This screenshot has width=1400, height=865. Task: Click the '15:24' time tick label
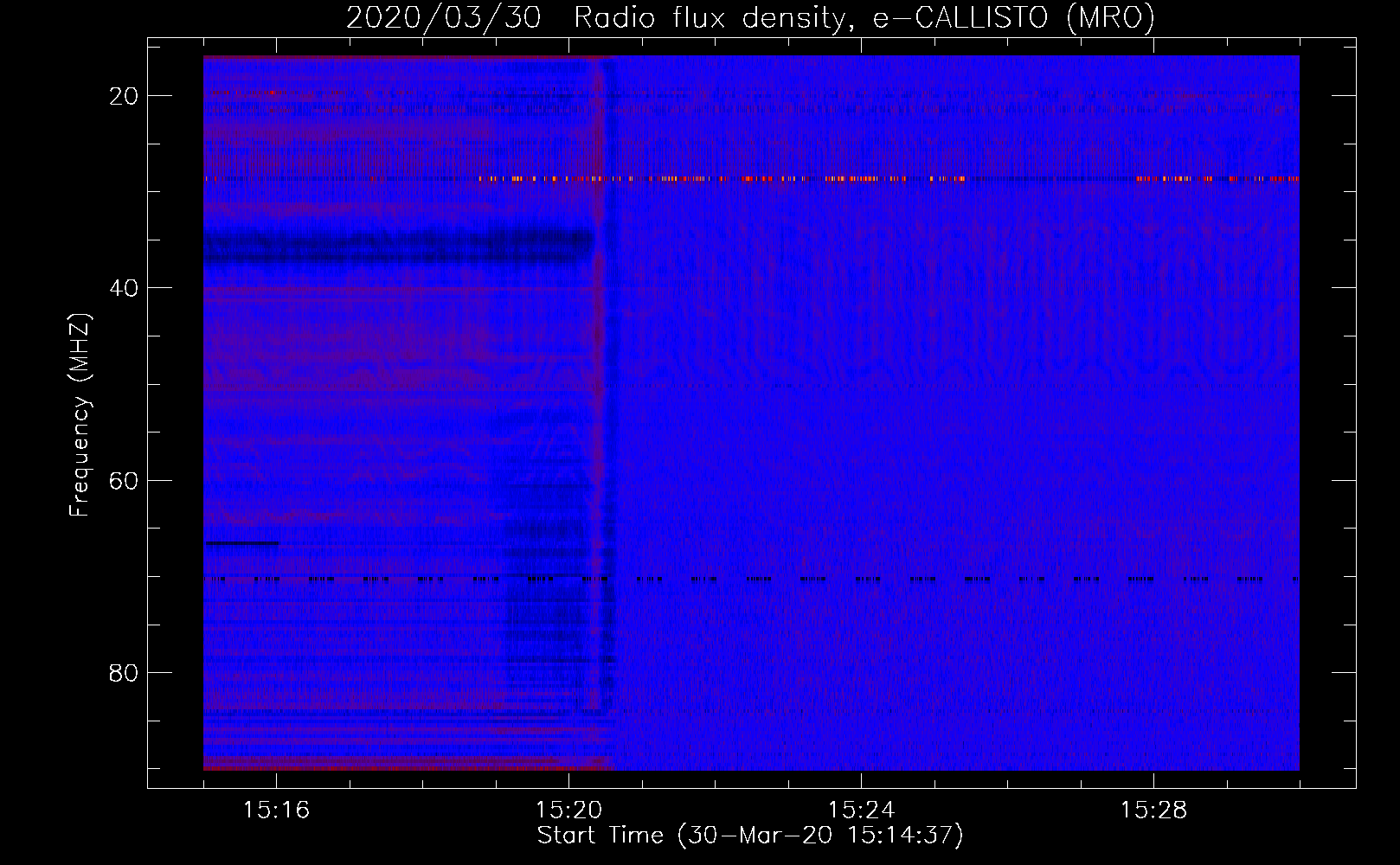pyautogui.click(x=861, y=811)
